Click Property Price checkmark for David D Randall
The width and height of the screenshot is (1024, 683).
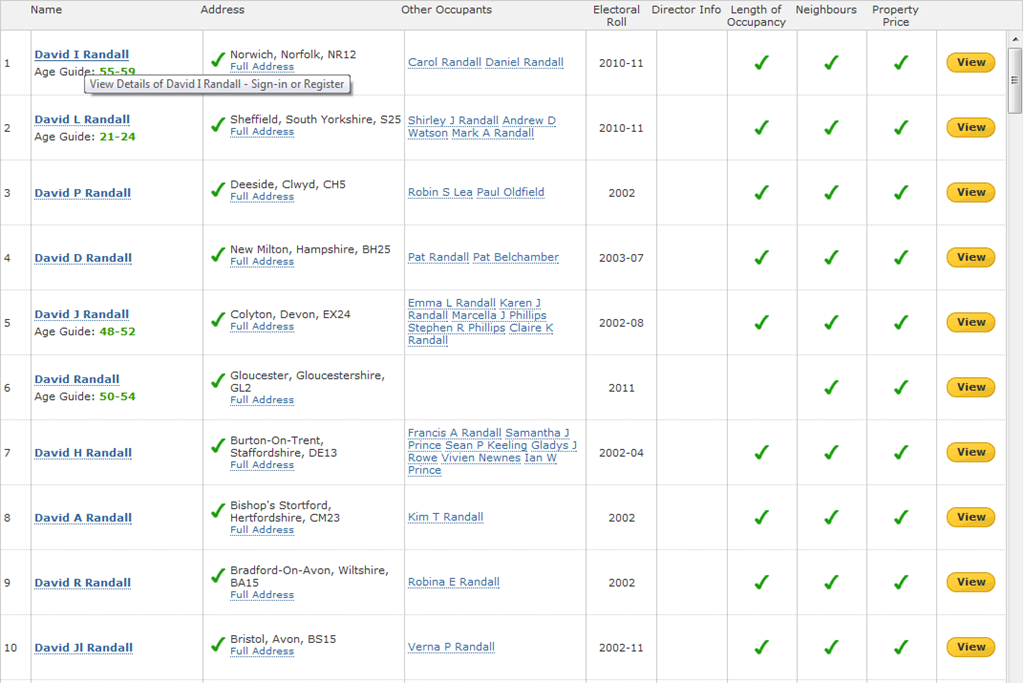pyautogui.click(x=901, y=257)
